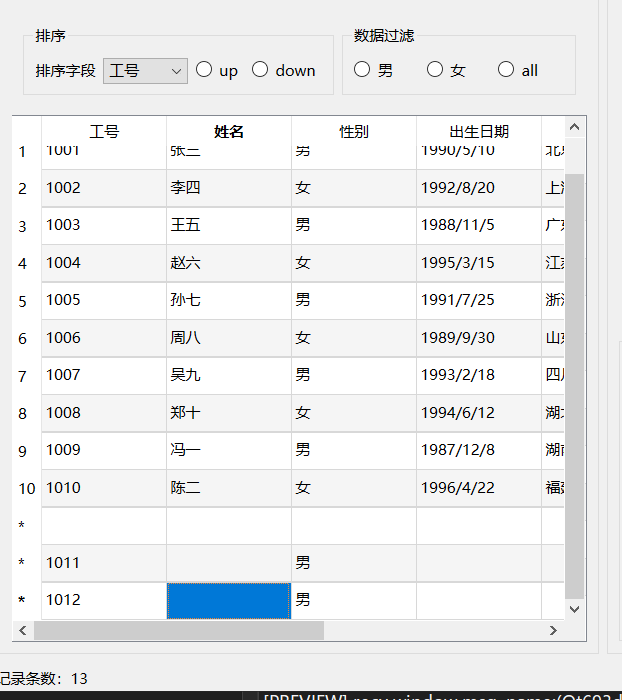The image size is (622, 700).
Task: Click birth date 1996/4/22
Action: [479, 488]
